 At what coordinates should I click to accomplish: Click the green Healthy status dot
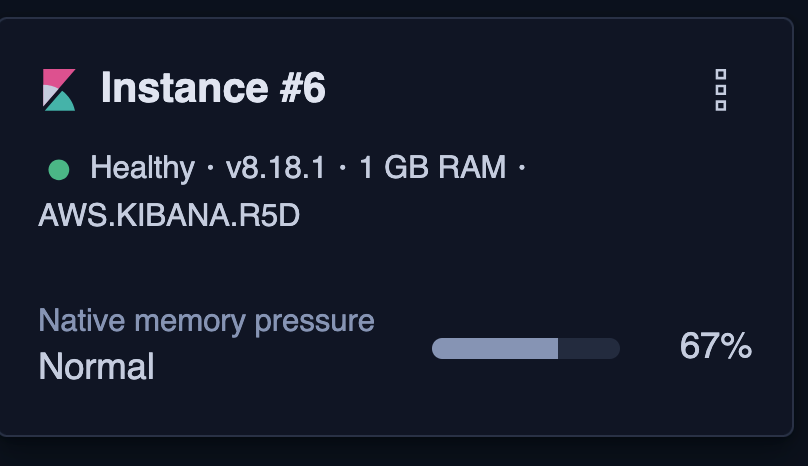(x=59, y=170)
